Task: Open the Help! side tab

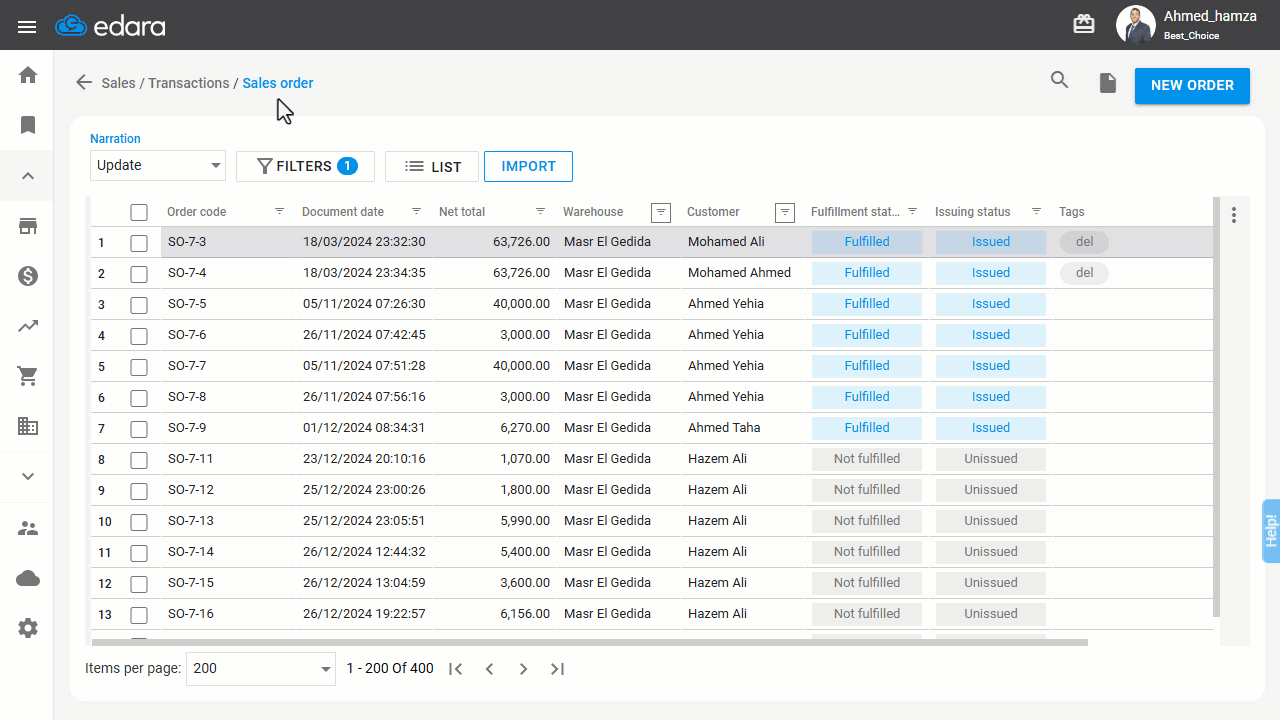Action: [x=1271, y=530]
